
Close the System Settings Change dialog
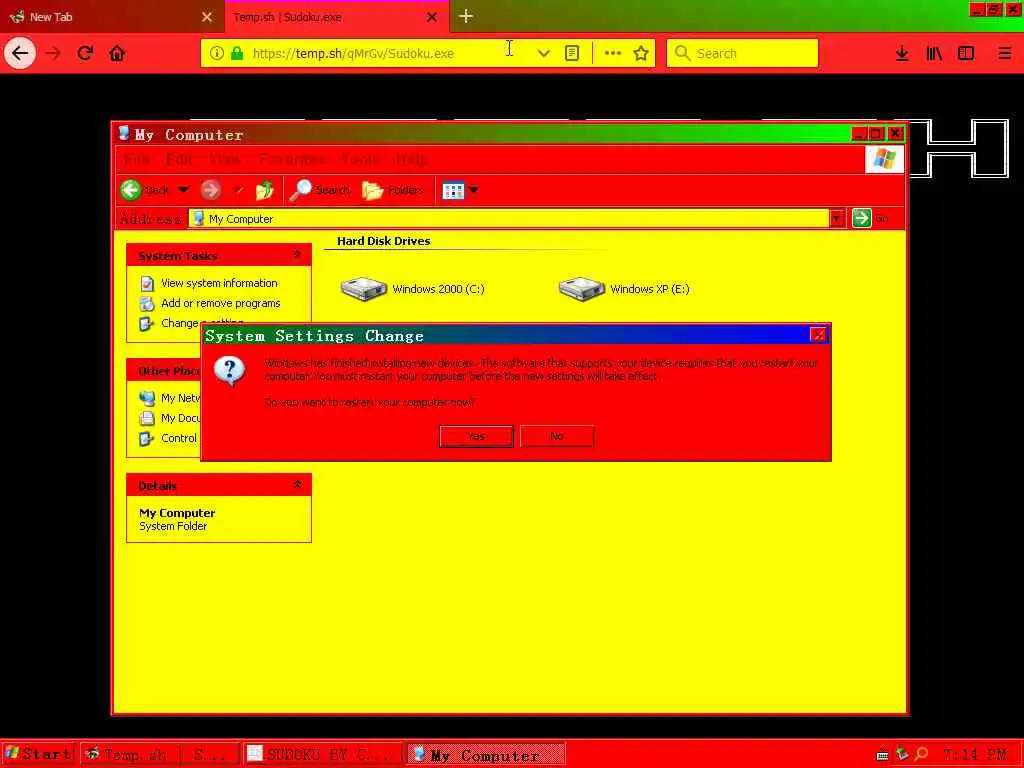click(818, 335)
